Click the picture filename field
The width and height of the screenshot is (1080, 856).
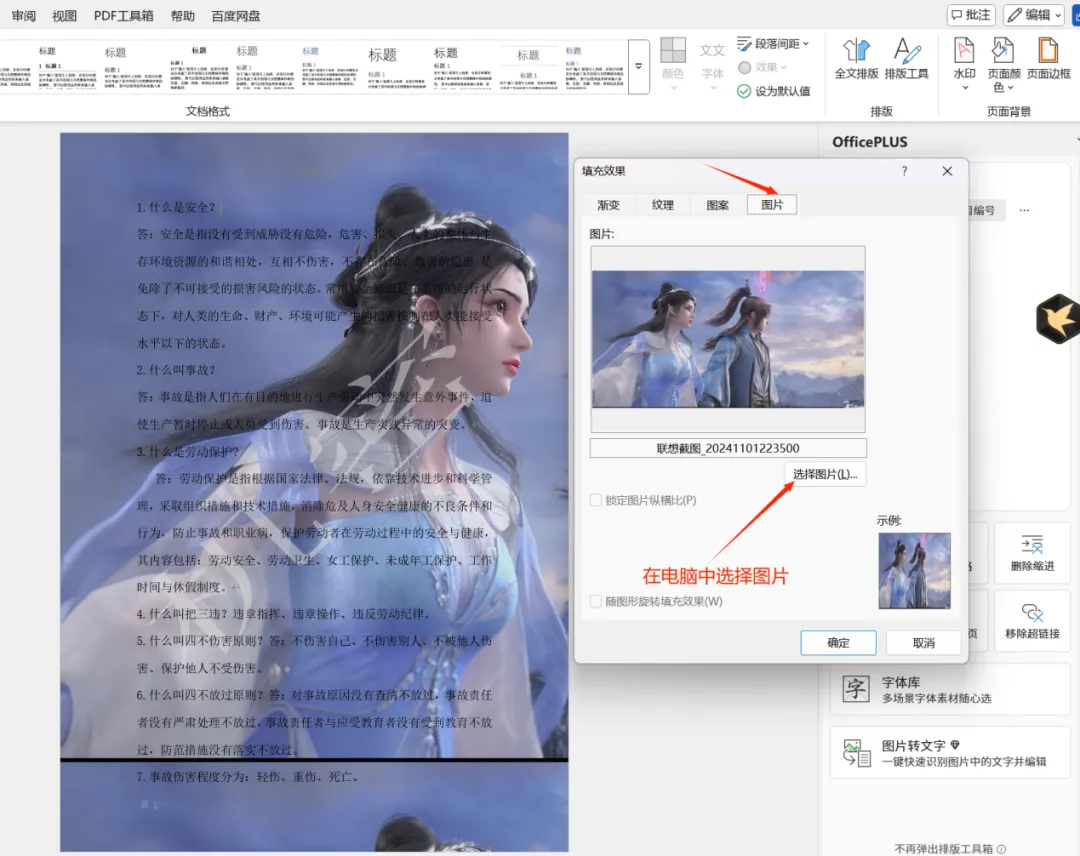point(728,448)
